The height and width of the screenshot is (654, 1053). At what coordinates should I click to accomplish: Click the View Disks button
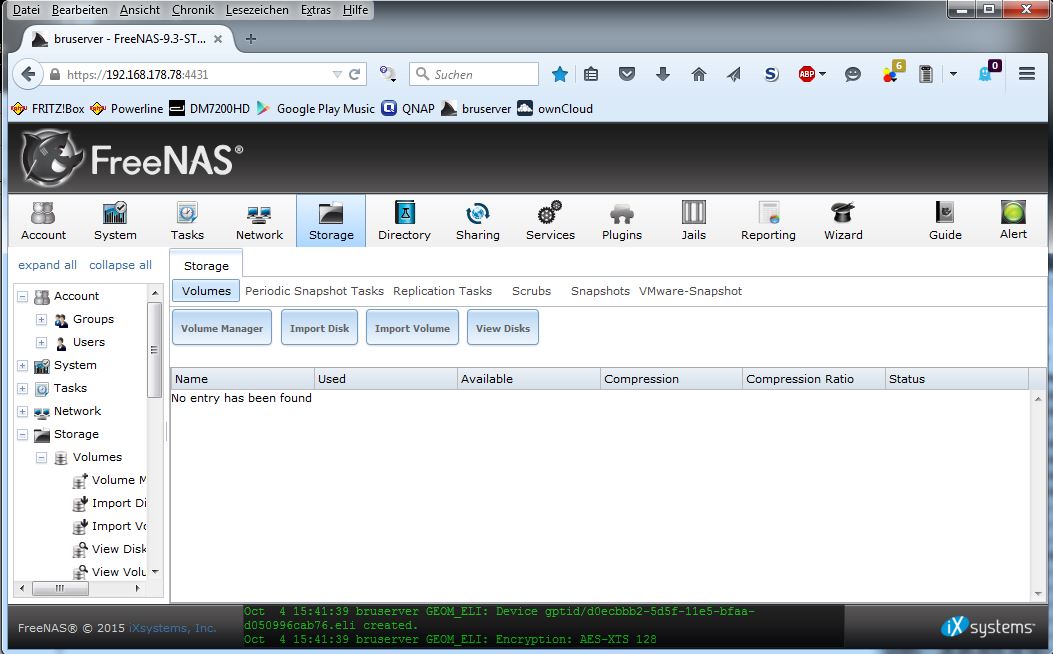coord(503,328)
